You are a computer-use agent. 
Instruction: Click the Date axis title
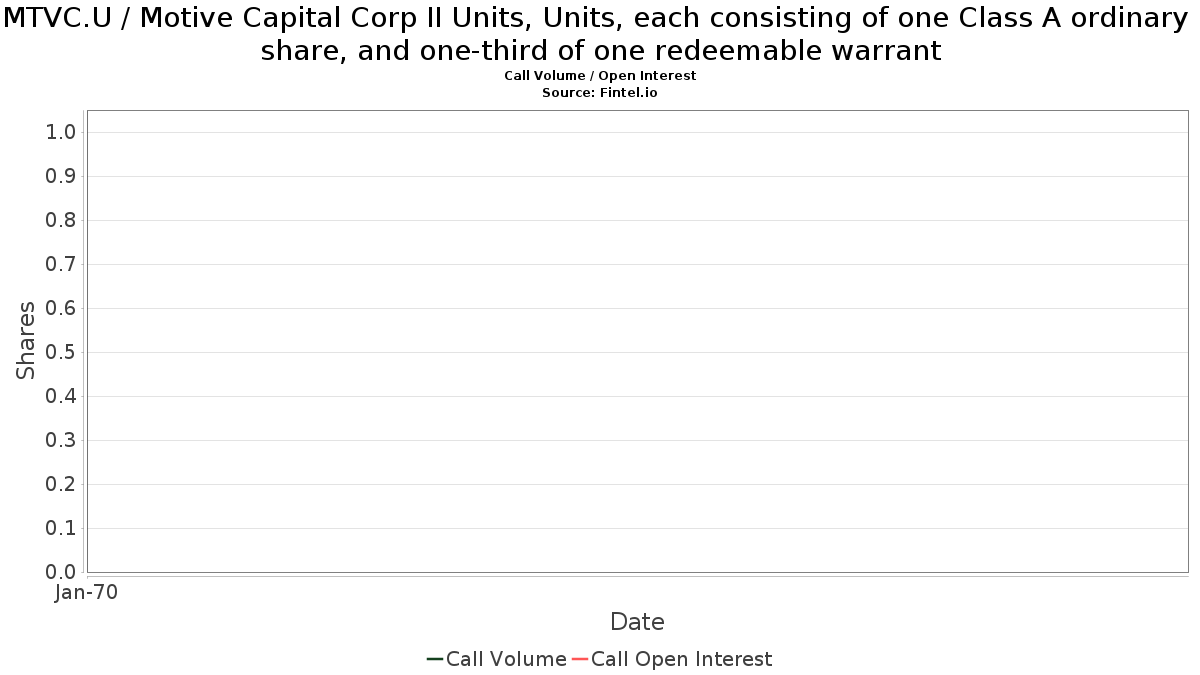pyautogui.click(x=637, y=622)
